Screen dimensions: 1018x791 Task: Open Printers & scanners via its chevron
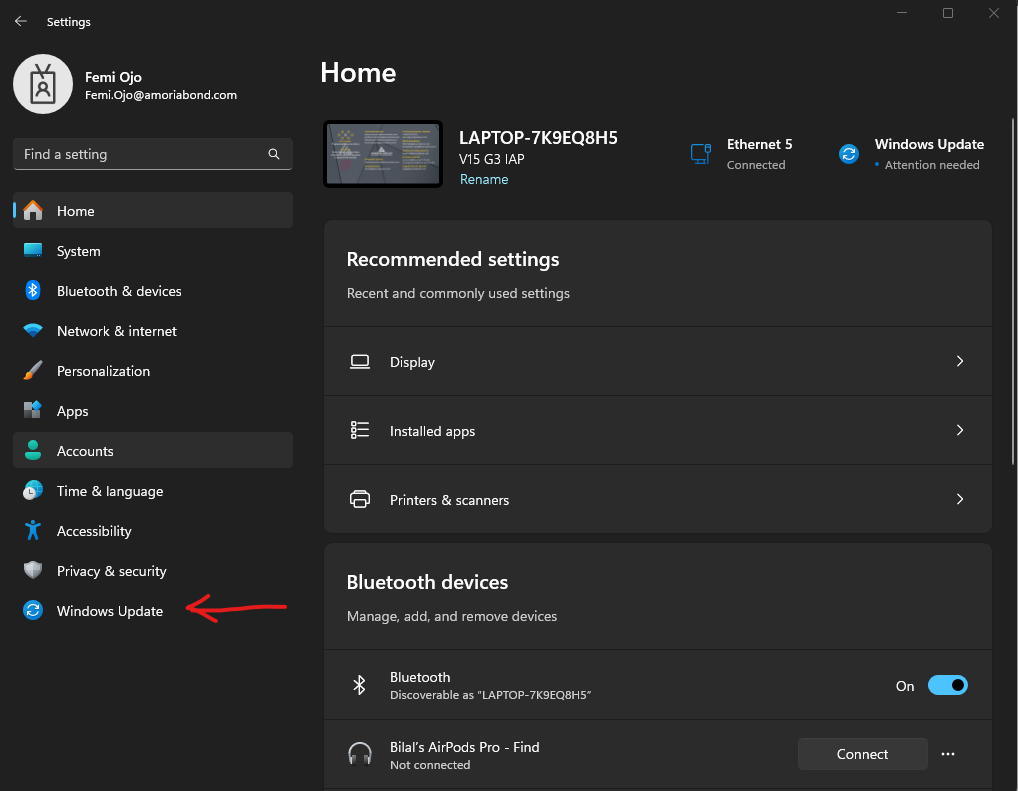coord(960,499)
